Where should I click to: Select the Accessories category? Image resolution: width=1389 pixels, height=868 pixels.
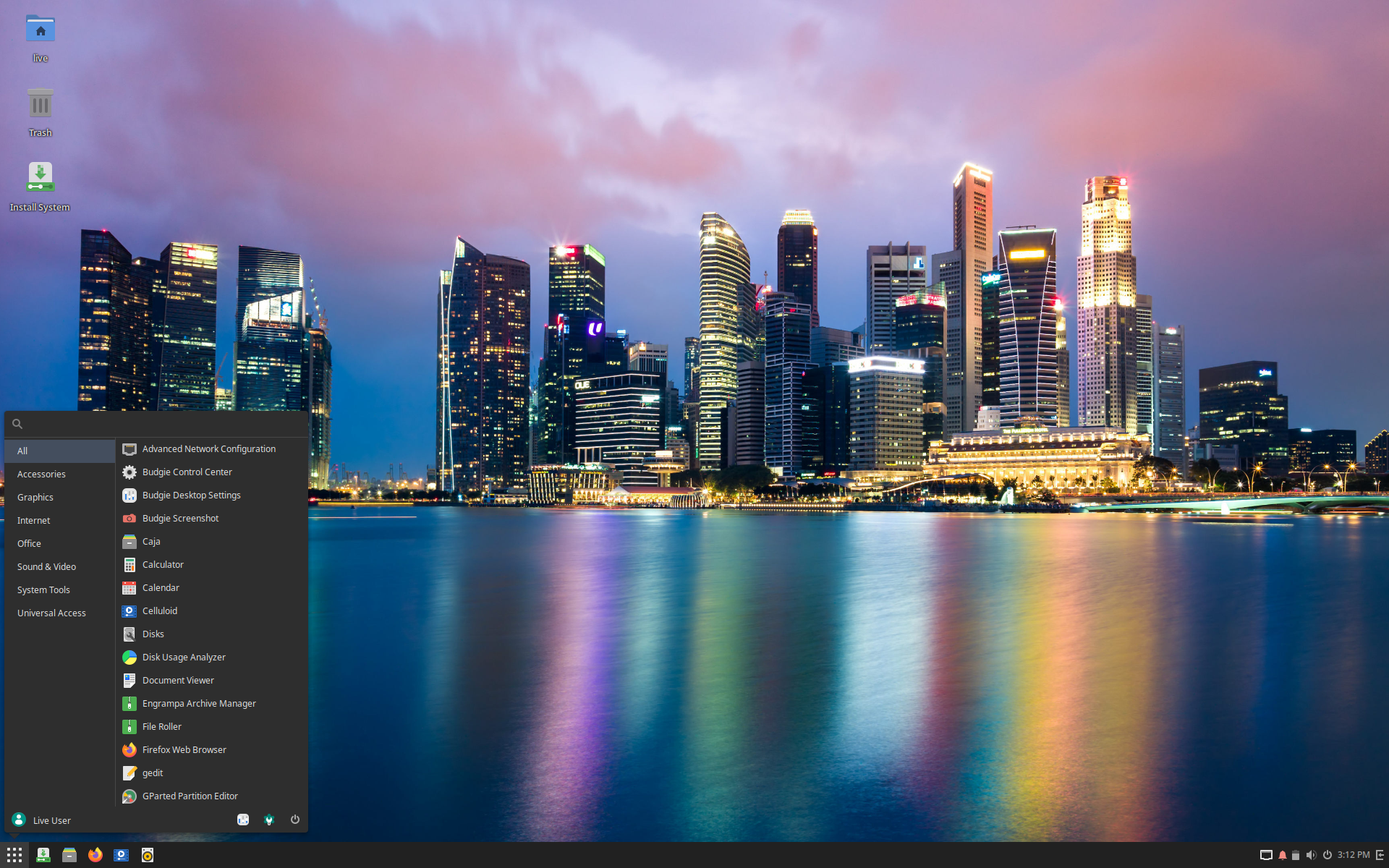pos(60,474)
